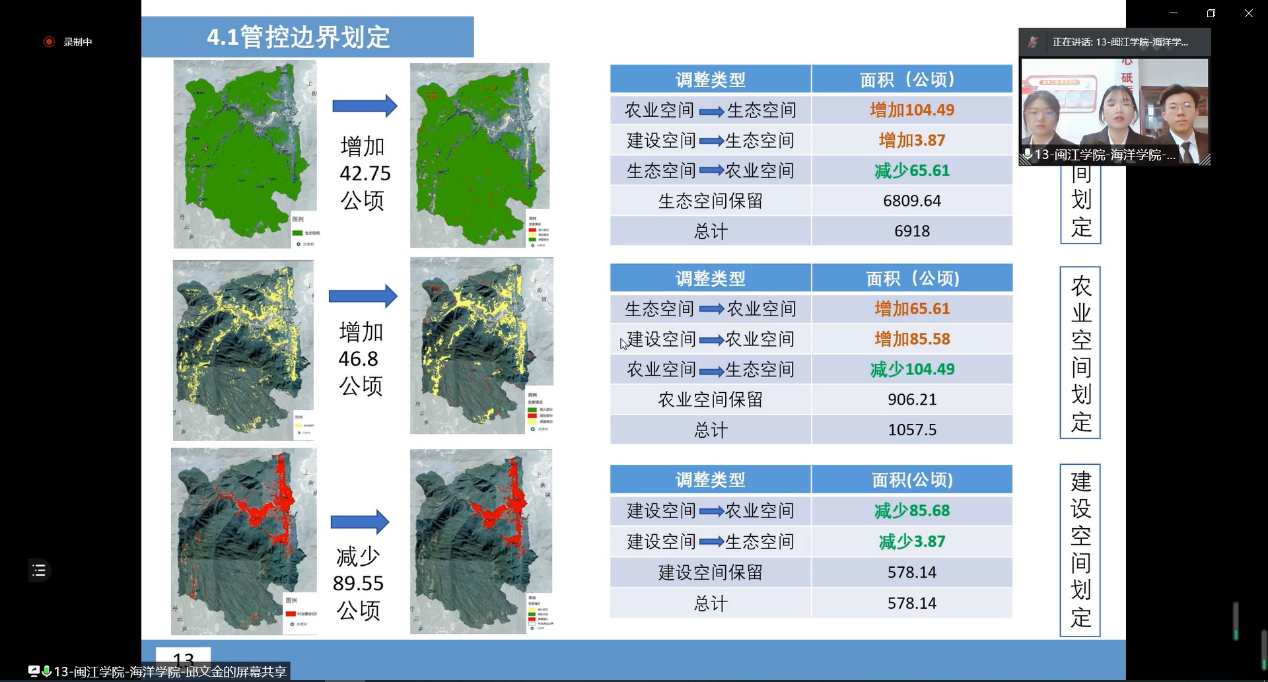The height and width of the screenshot is (682, 1268).
Task: Click the green mic icon in bottom-left label
Action: coord(46,671)
